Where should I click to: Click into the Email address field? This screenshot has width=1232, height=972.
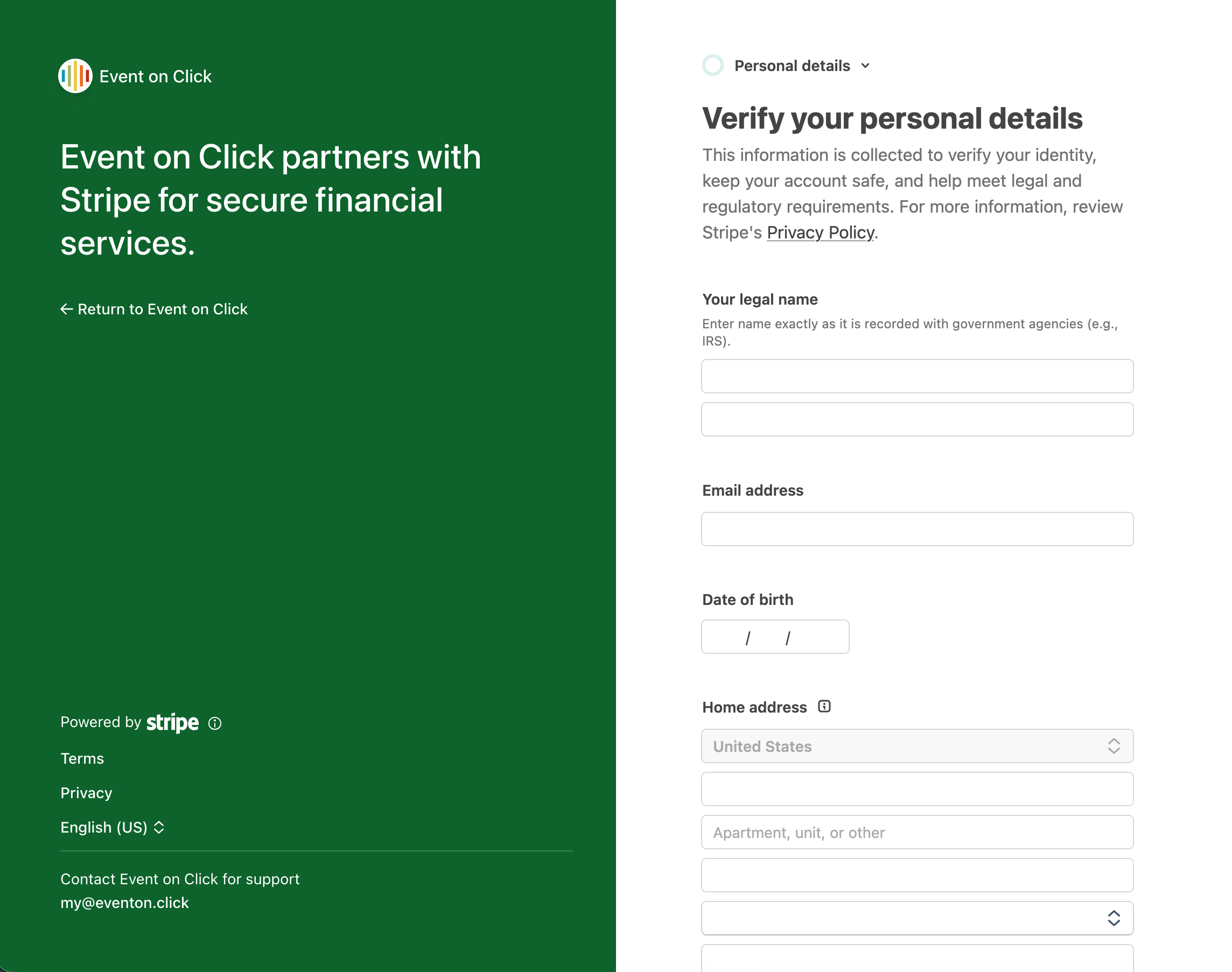pos(916,529)
